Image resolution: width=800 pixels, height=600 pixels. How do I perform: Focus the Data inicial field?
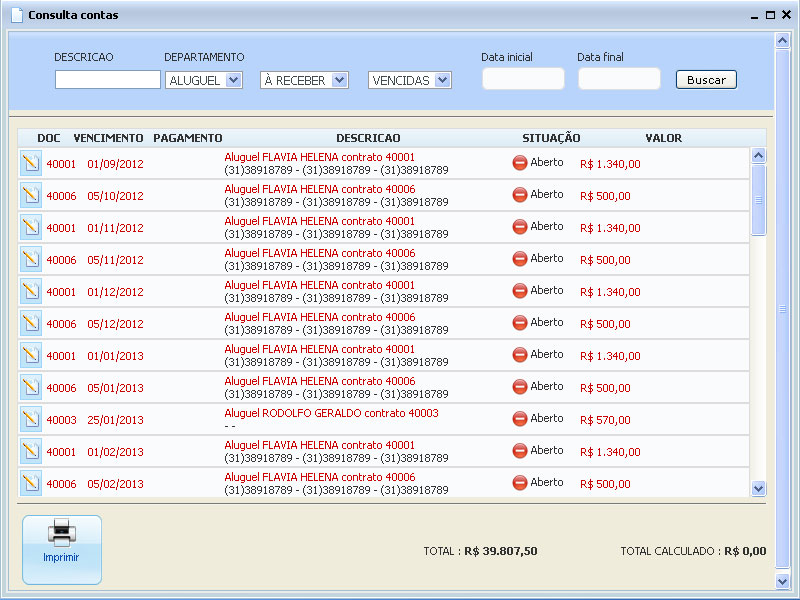pyautogui.click(x=523, y=79)
